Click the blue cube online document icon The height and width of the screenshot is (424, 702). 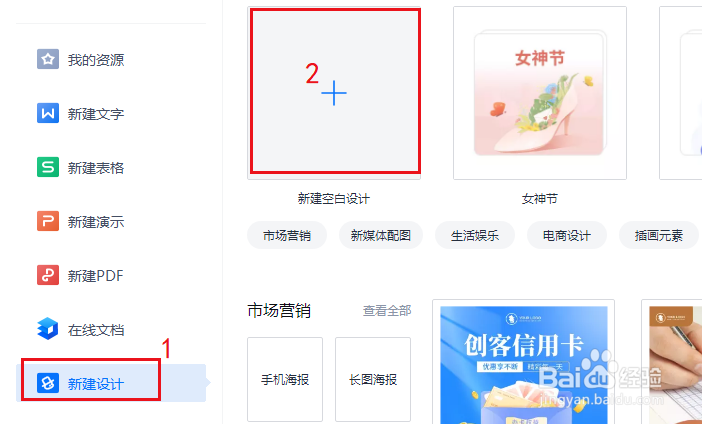pyautogui.click(x=48, y=329)
